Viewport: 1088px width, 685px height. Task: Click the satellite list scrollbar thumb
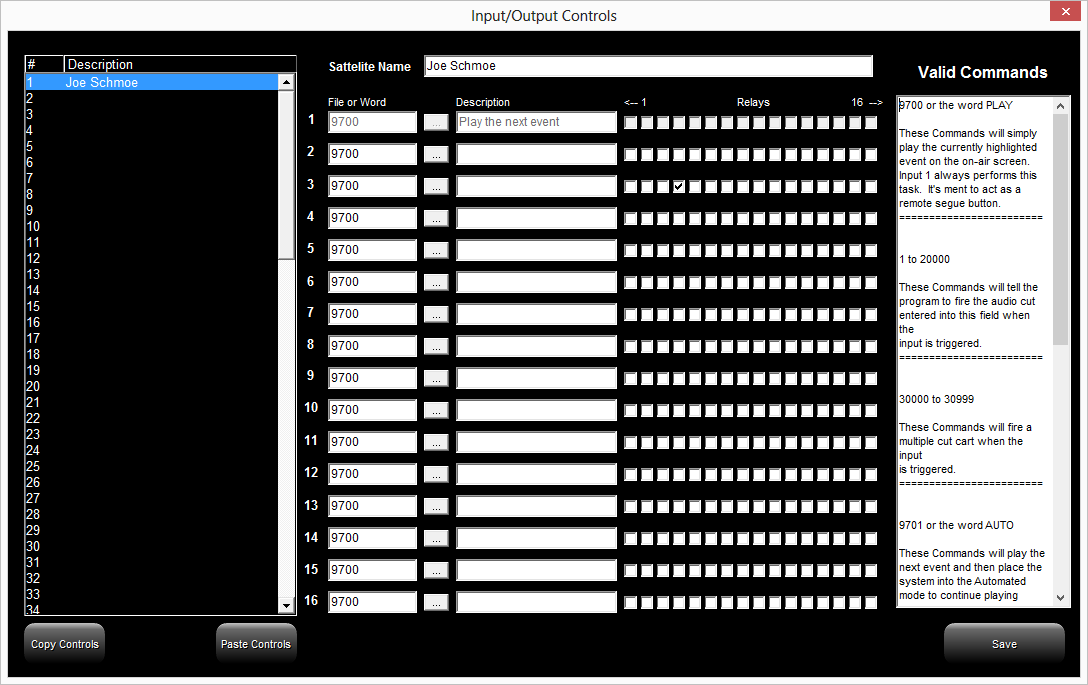pyautogui.click(x=286, y=174)
